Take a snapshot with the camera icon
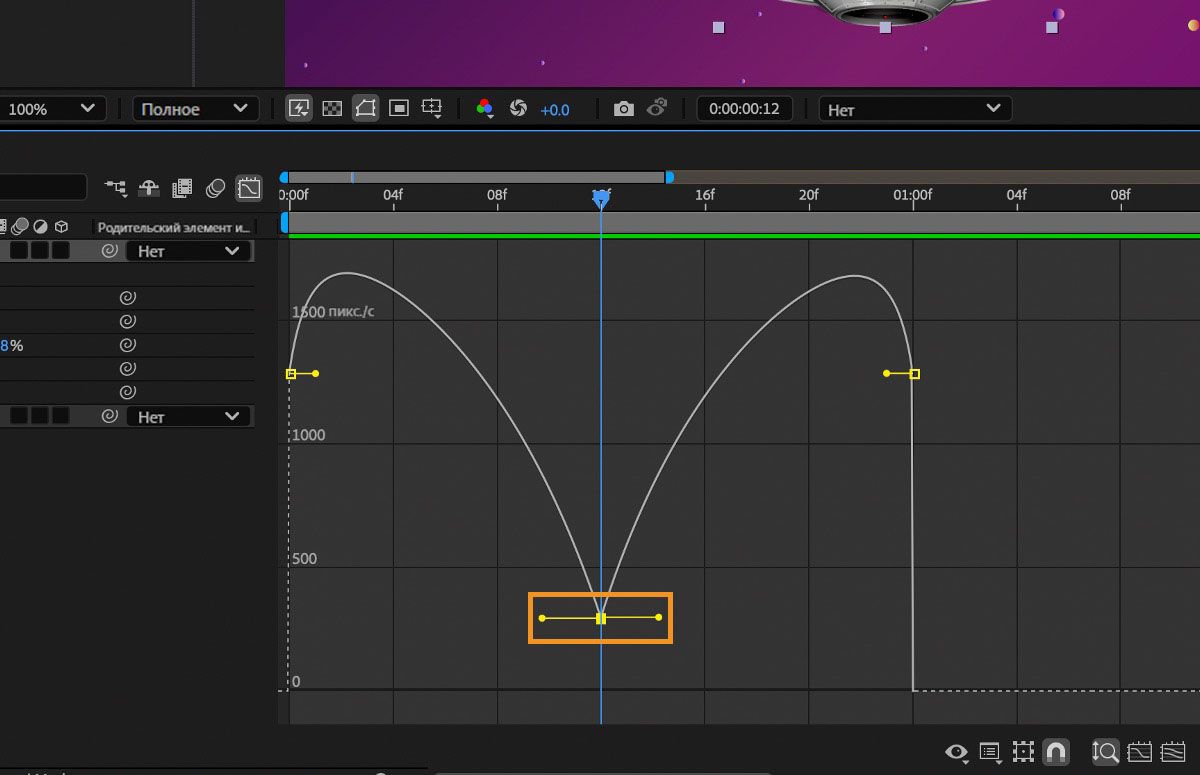 pos(623,109)
